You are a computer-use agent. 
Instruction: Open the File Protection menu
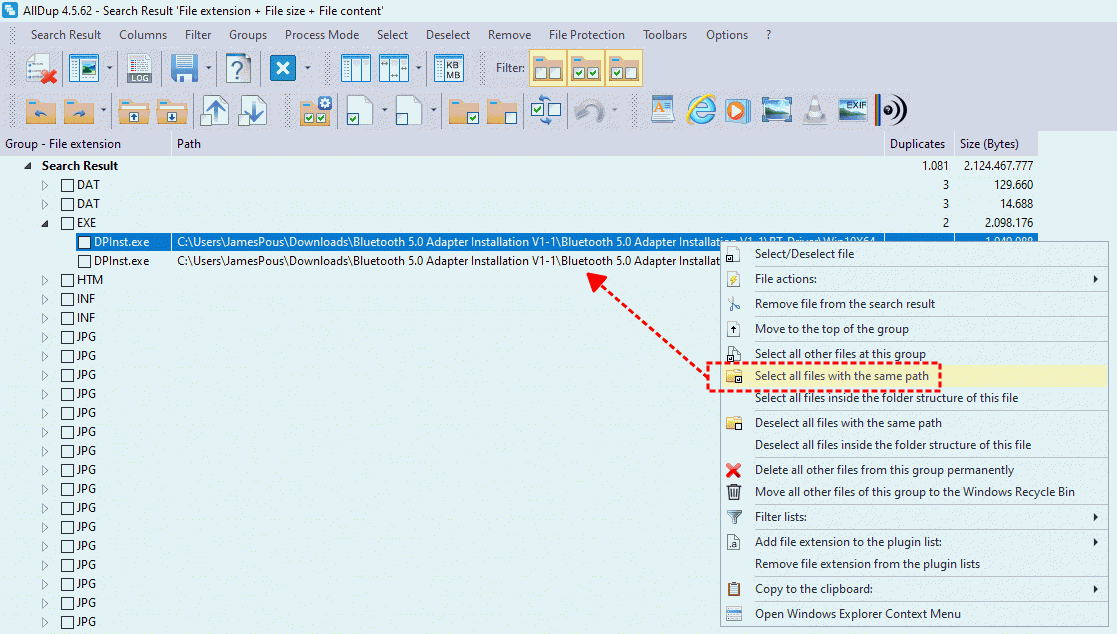[x=587, y=35]
